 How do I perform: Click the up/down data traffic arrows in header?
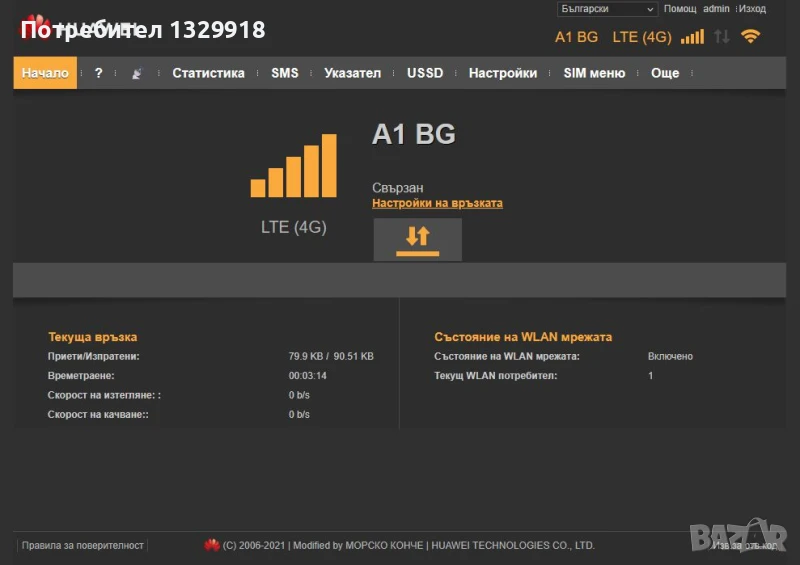[721, 37]
